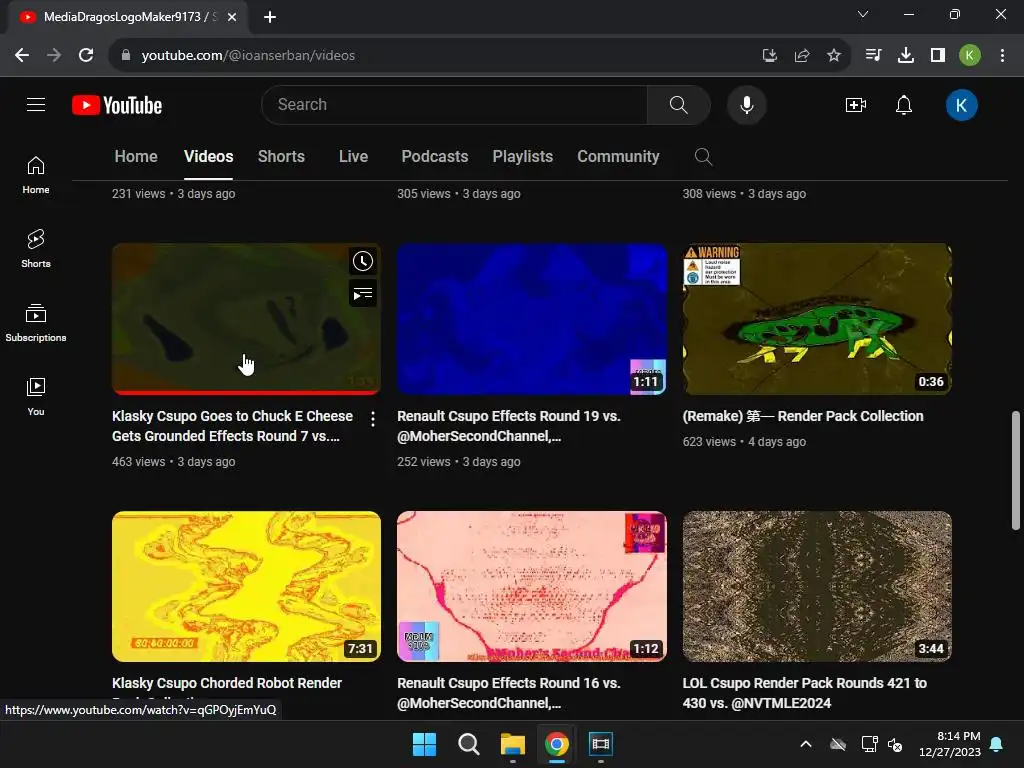Open the yellow 7:31 video thumbnail

[x=246, y=586]
